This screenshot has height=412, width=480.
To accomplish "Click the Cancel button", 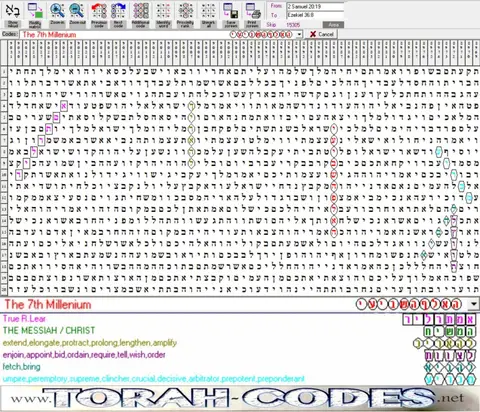I will [x=321, y=34].
